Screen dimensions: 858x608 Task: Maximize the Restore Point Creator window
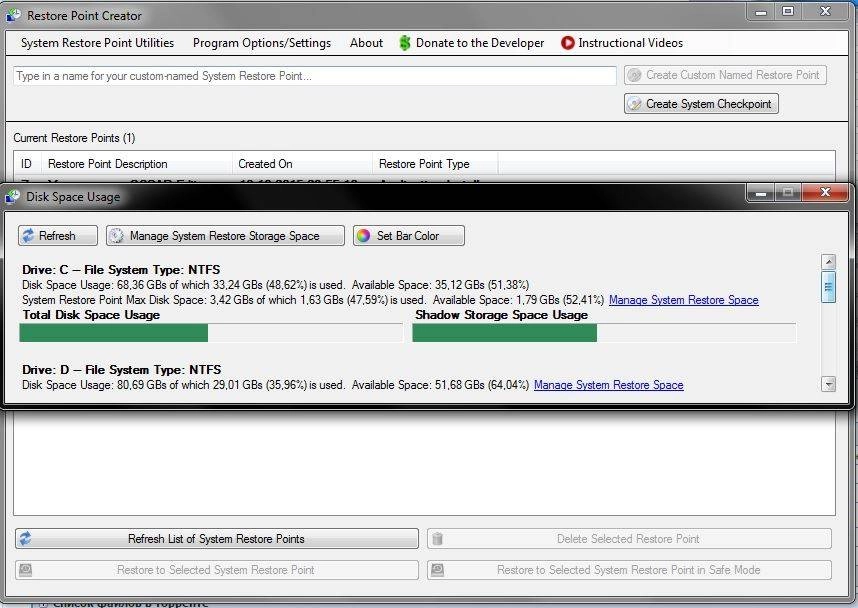pyautogui.click(x=788, y=11)
